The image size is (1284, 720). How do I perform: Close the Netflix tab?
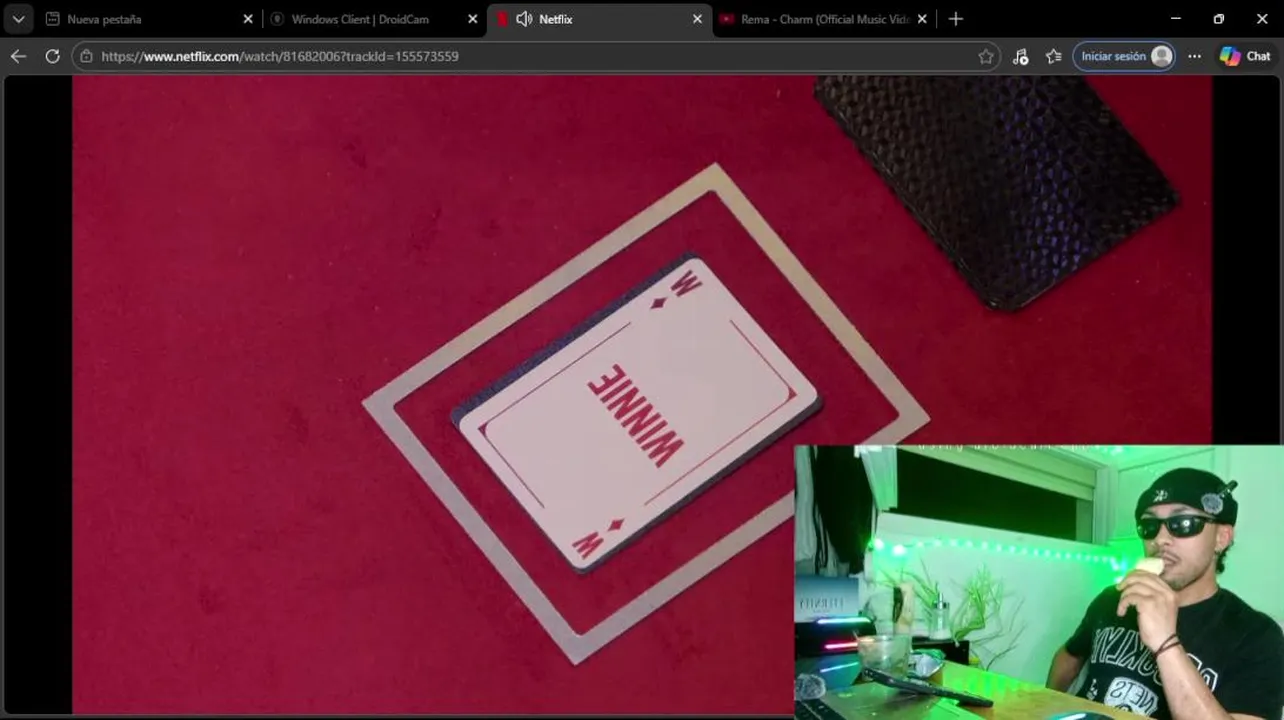698,19
